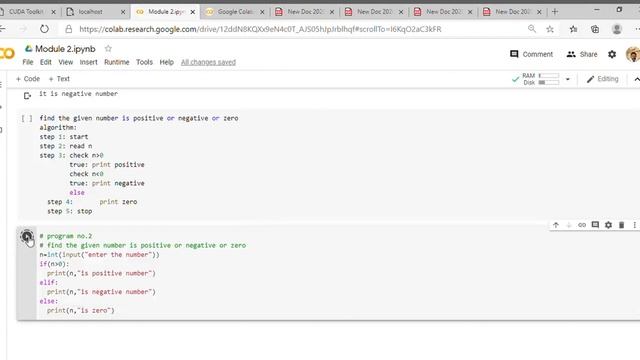The width and height of the screenshot is (640, 360).
Task: Expand RAM Disk runtime dropdown arrow
Action: point(567,79)
